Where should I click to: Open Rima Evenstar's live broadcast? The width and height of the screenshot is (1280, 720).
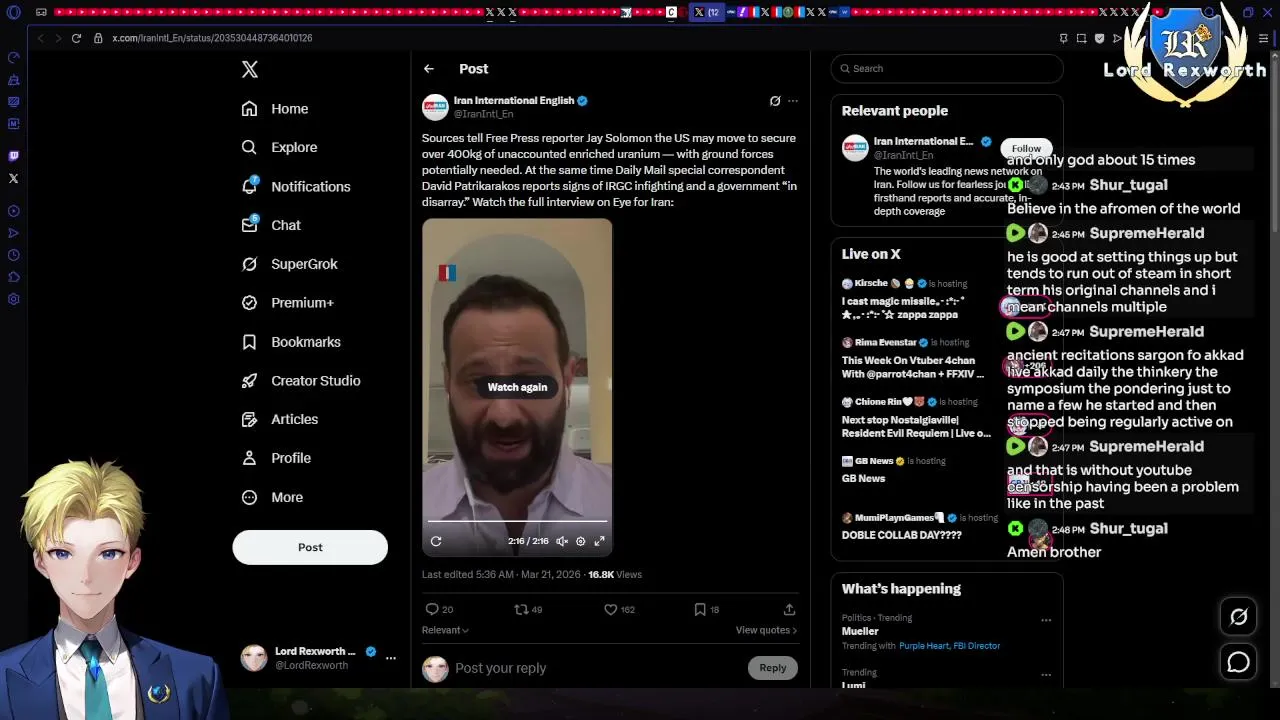click(x=920, y=358)
